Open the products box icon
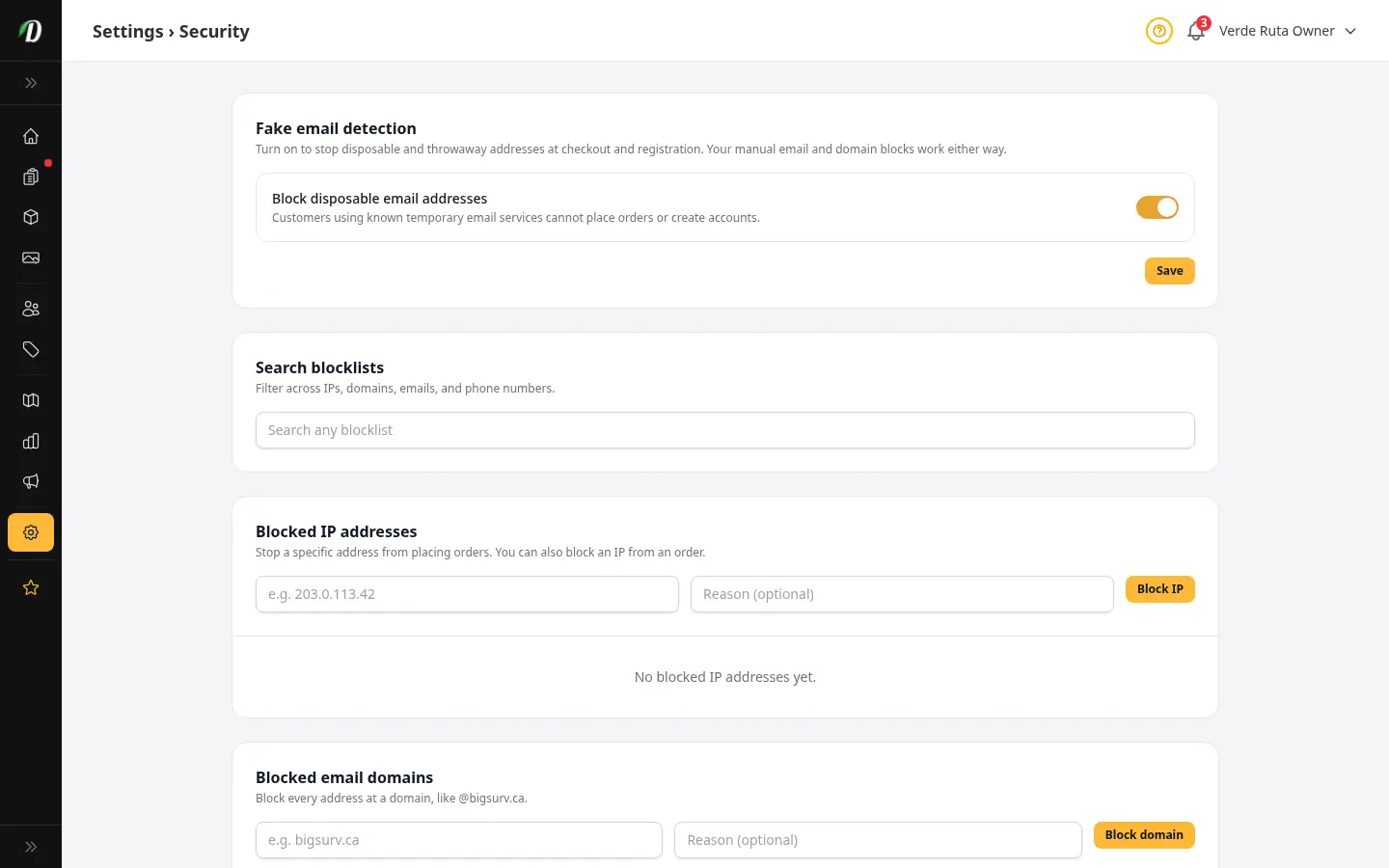Screen dimensions: 1389x868 31,217
